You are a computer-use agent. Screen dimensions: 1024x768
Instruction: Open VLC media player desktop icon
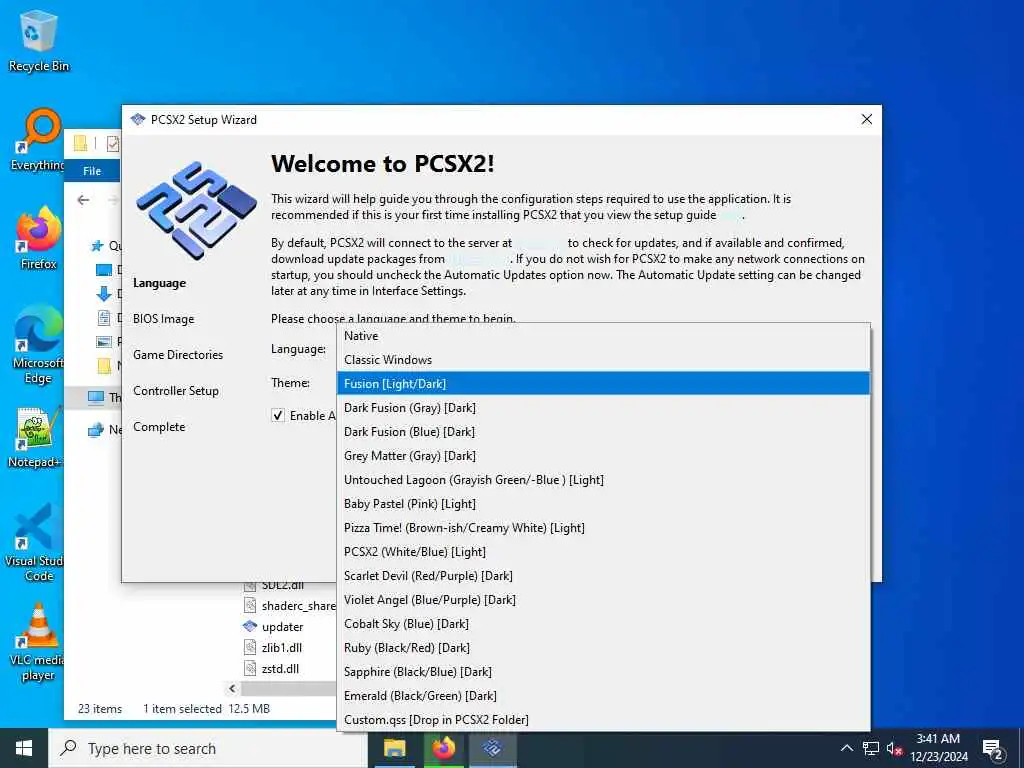38,643
